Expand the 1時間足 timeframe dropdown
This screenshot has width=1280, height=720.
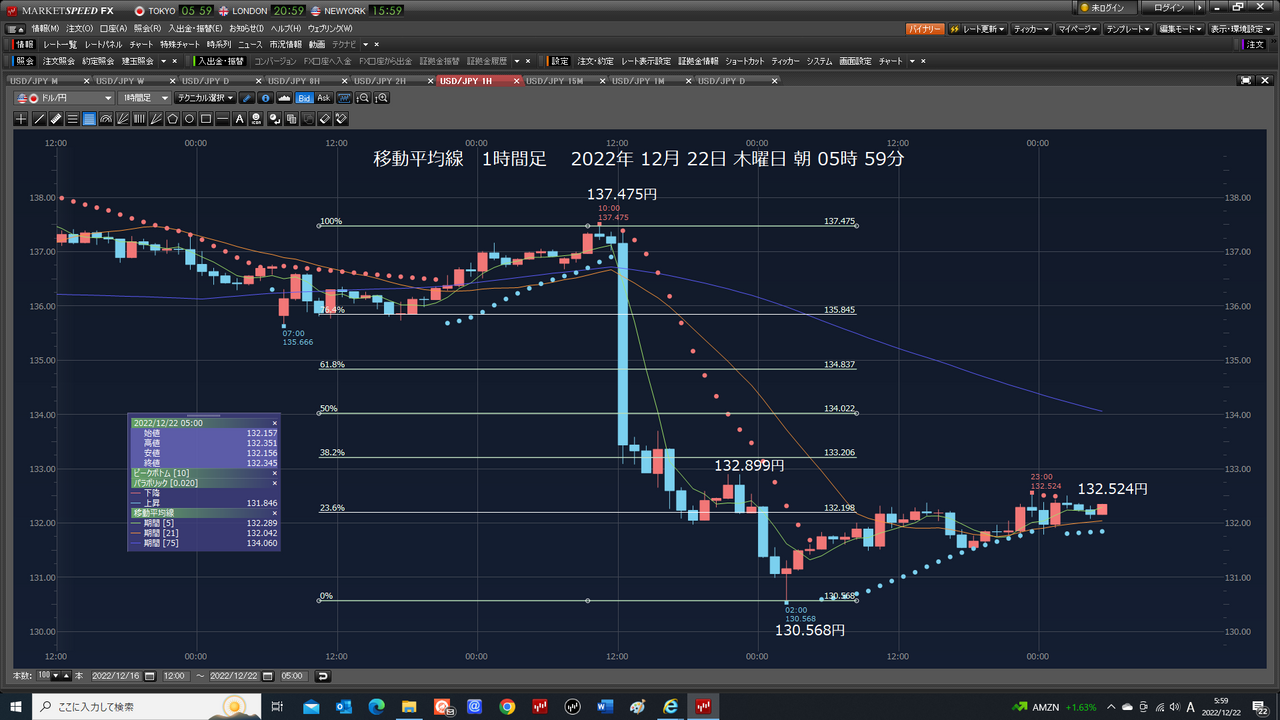coord(146,98)
